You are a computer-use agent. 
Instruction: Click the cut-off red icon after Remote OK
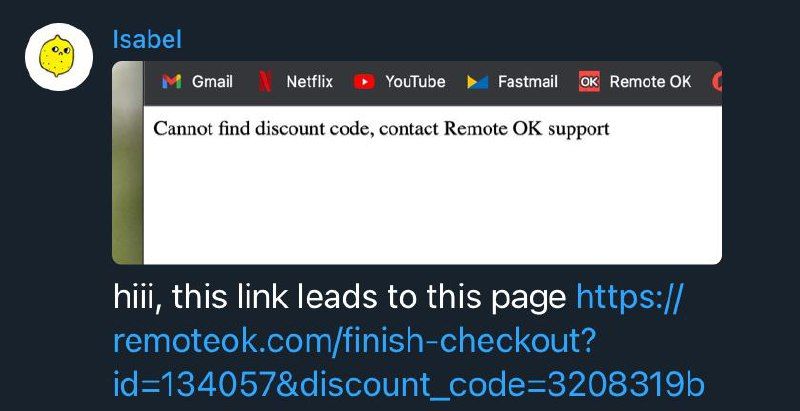717,82
